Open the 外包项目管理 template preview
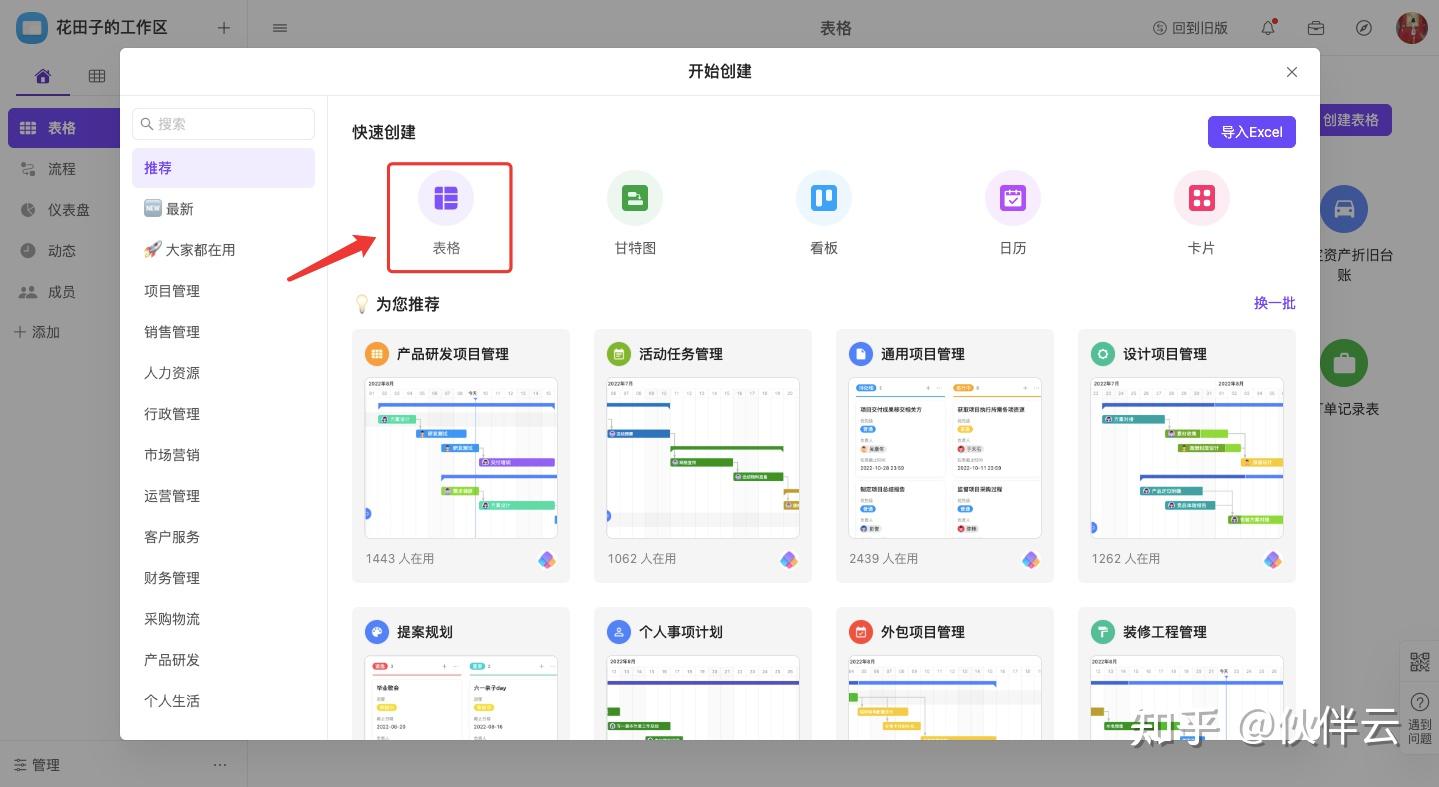The image size is (1439, 787). pyautogui.click(x=945, y=698)
